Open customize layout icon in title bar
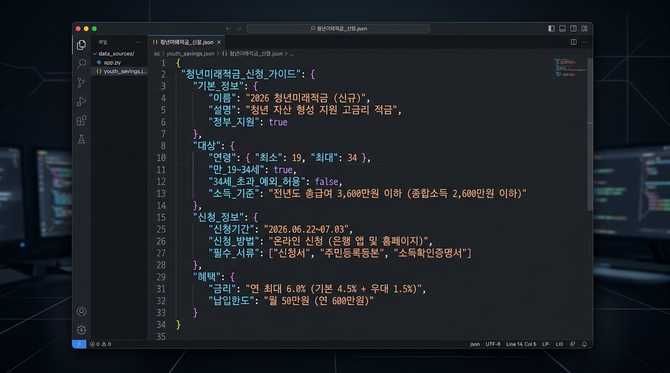 (x=585, y=29)
